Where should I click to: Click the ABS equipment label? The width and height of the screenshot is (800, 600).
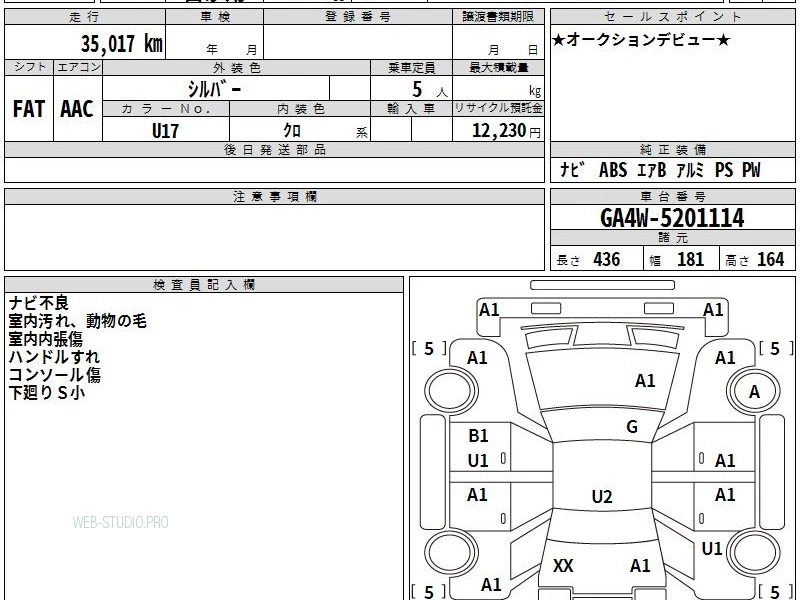pyautogui.click(x=613, y=170)
